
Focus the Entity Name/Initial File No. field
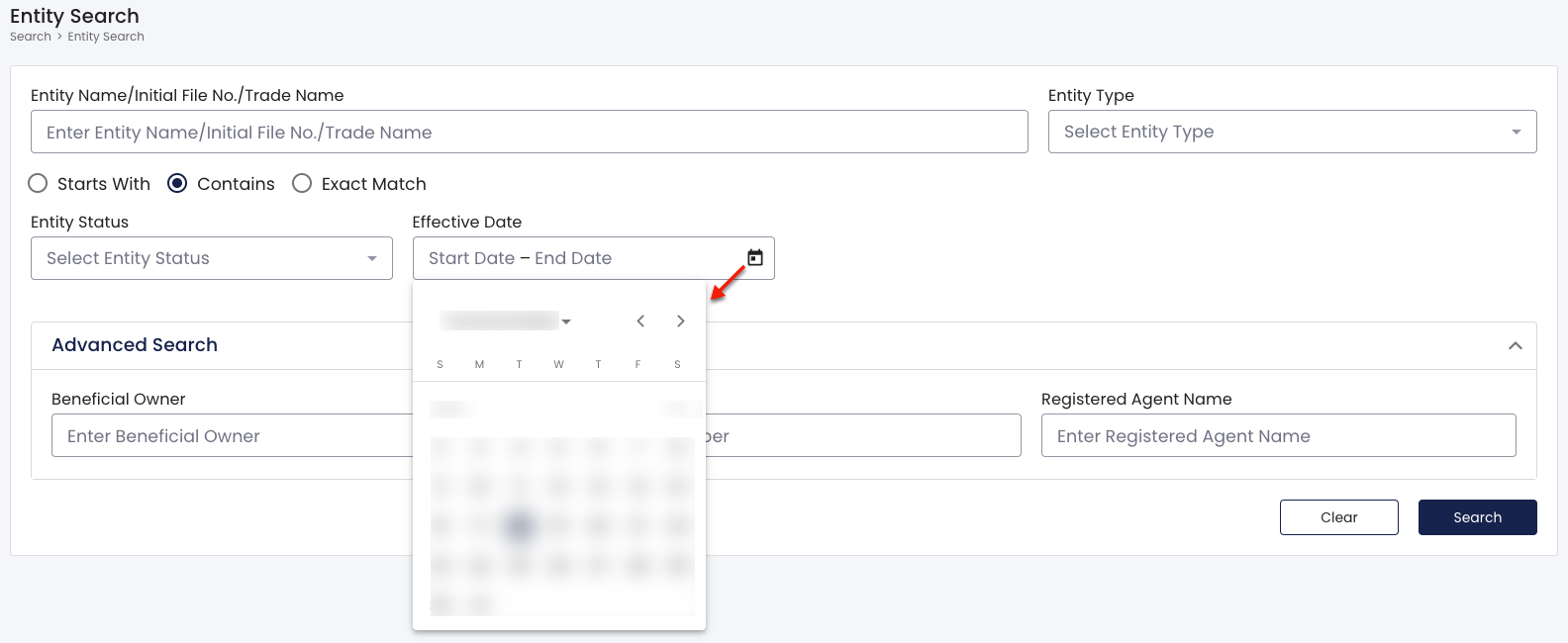(x=530, y=132)
